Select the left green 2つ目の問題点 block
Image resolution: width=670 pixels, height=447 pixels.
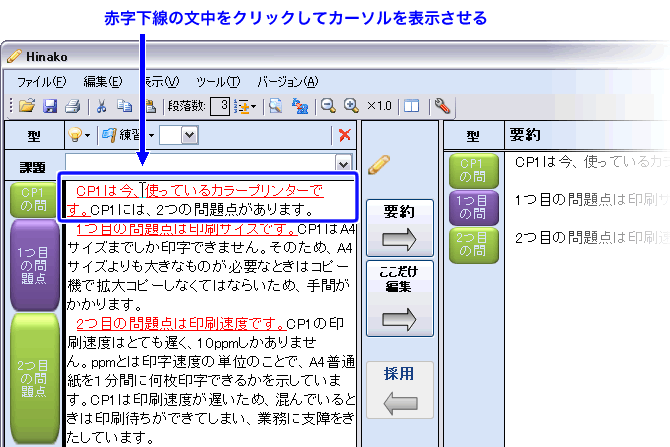click(34, 379)
